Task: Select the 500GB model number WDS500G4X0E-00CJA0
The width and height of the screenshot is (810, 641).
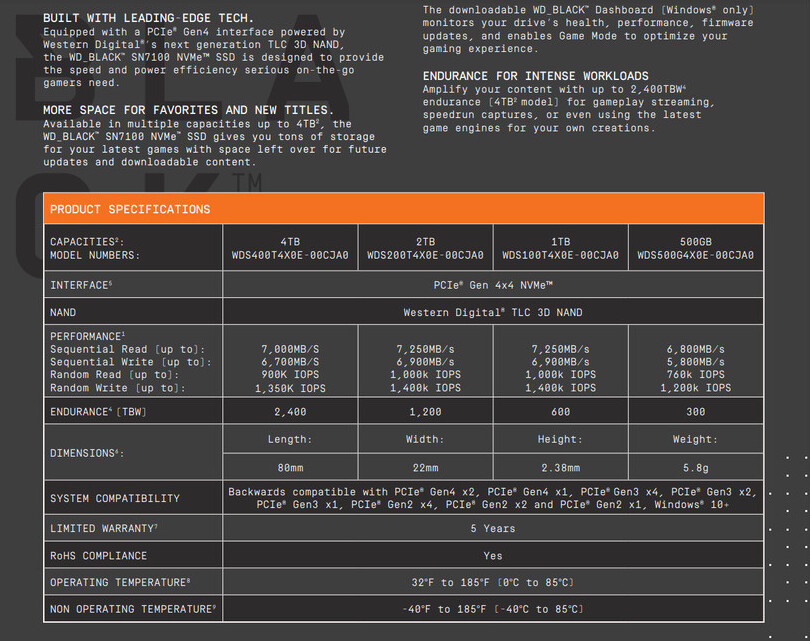Action: [x=695, y=255]
